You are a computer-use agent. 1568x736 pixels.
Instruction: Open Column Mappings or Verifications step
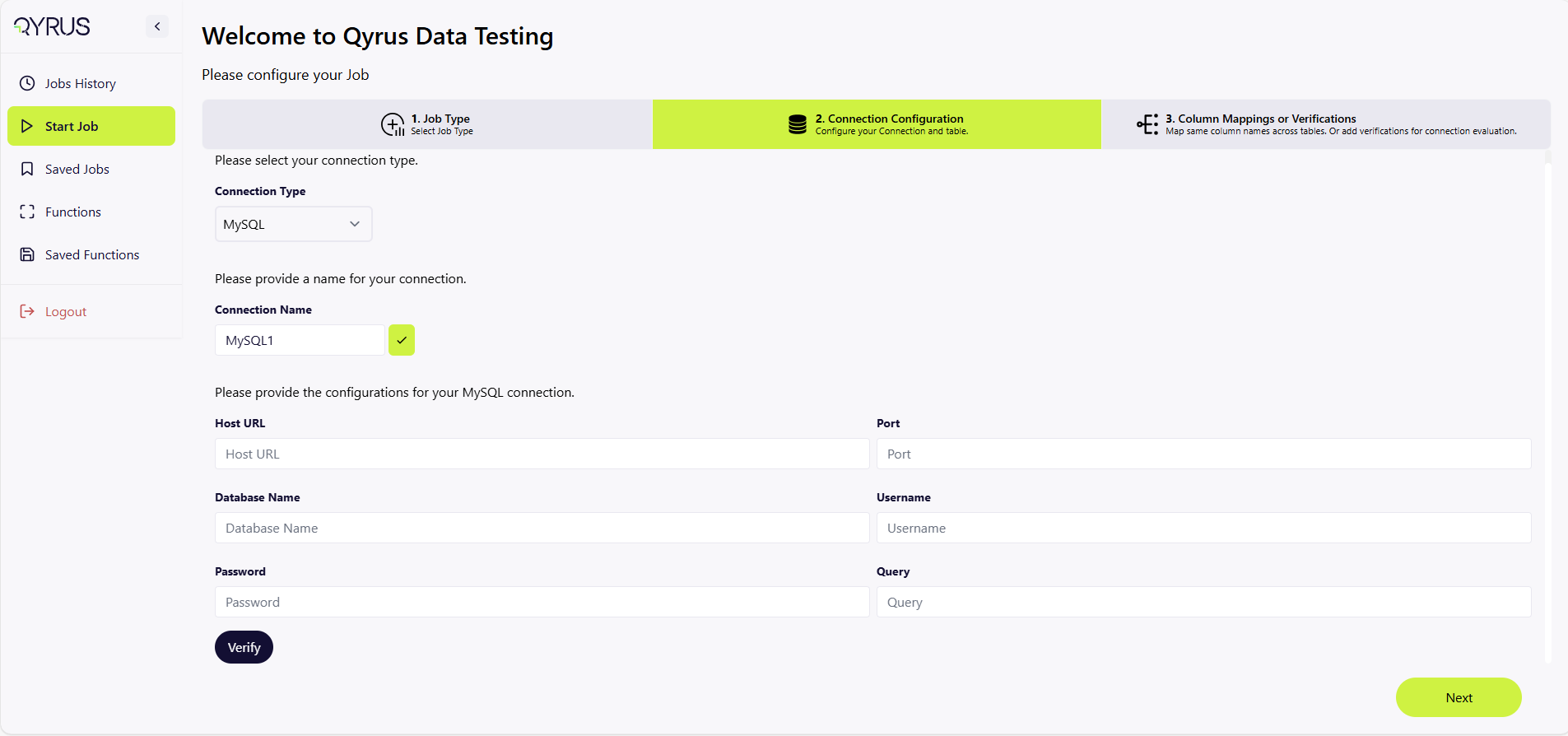(1325, 124)
